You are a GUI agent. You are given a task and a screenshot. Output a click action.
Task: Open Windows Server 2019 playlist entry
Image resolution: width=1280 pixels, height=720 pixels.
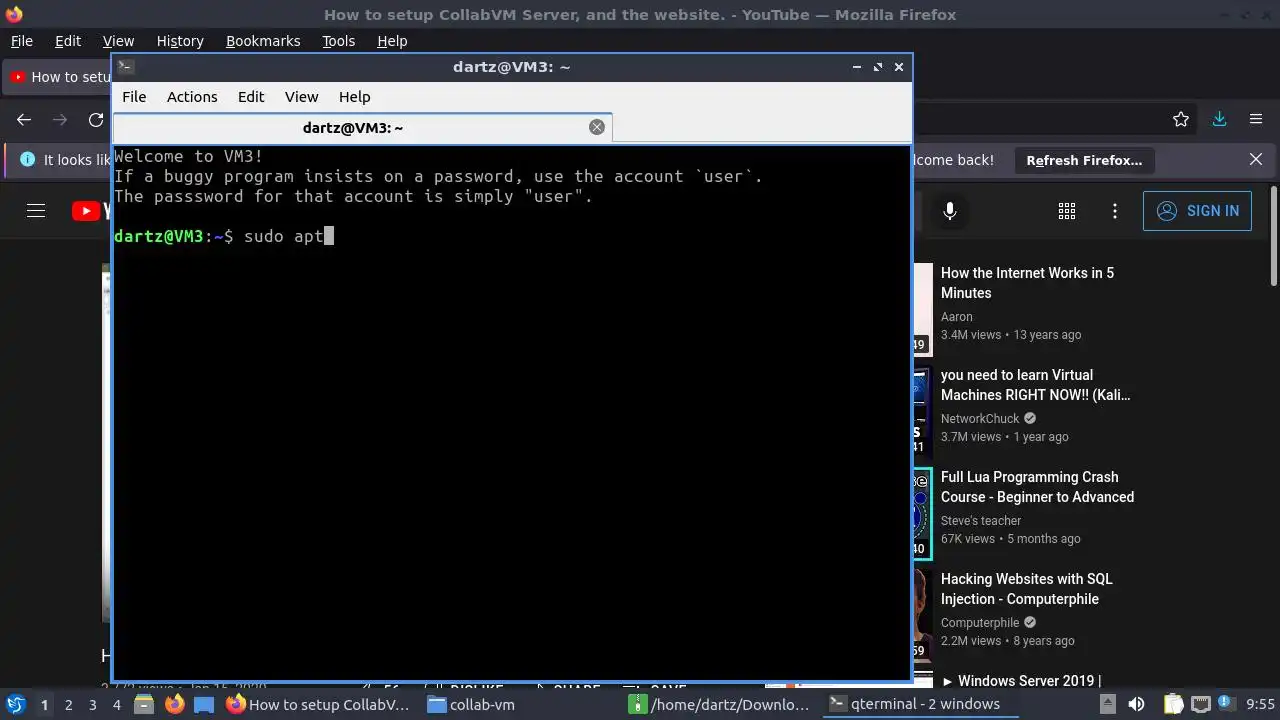[1021, 681]
